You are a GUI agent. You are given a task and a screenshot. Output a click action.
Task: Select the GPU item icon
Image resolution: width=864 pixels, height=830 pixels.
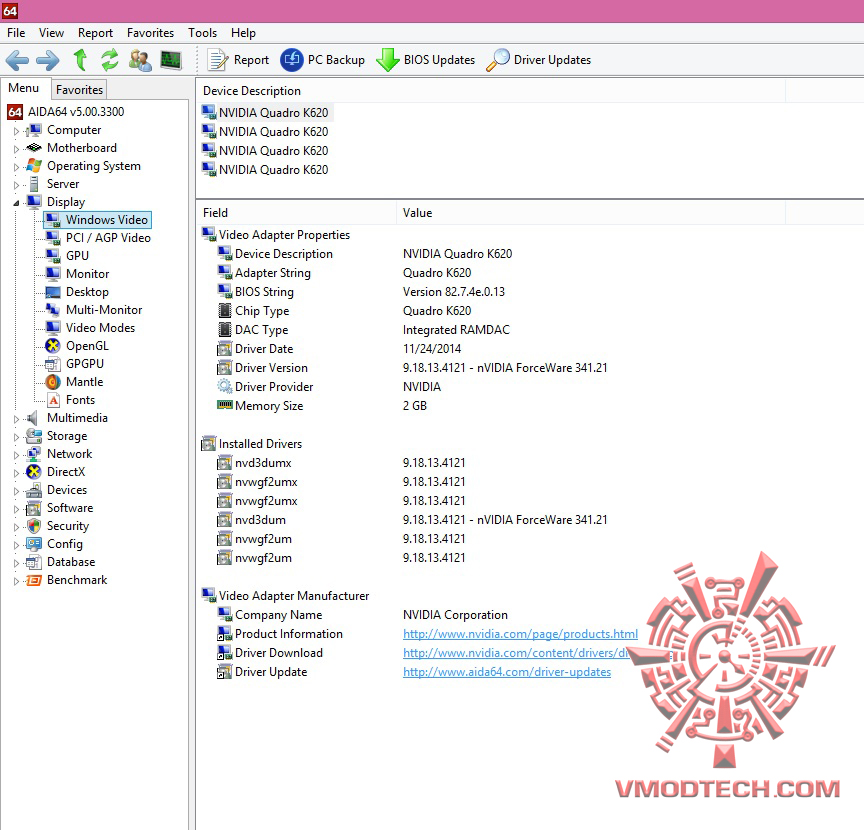(53, 256)
